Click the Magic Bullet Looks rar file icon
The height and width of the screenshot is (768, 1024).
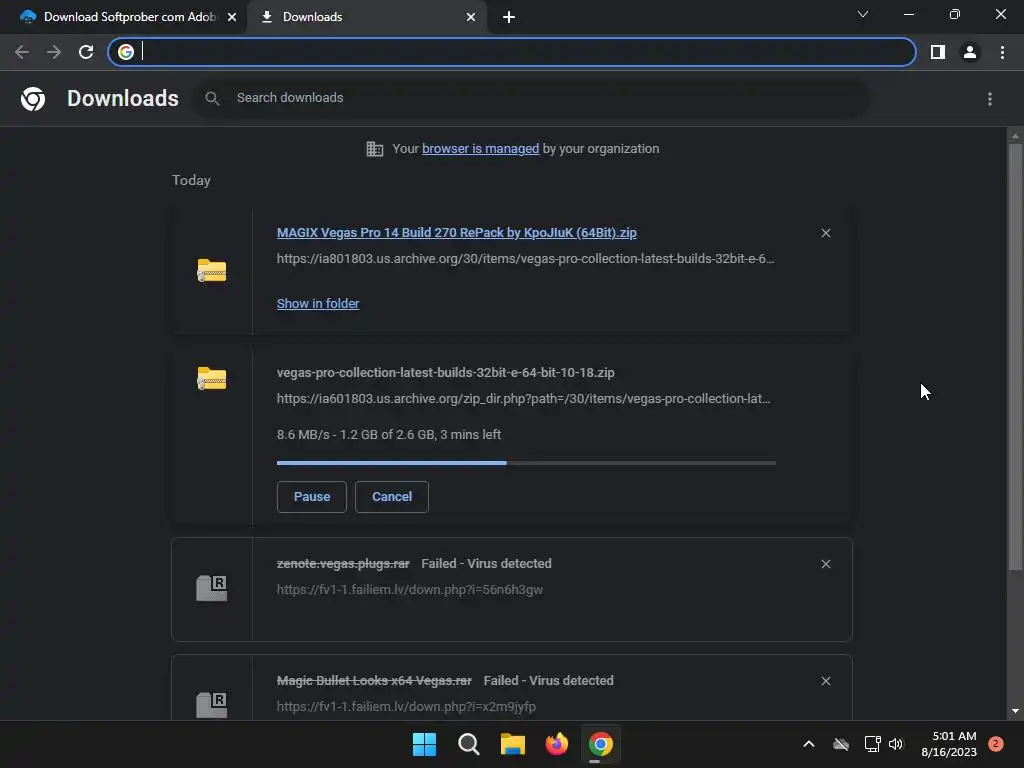click(212, 705)
